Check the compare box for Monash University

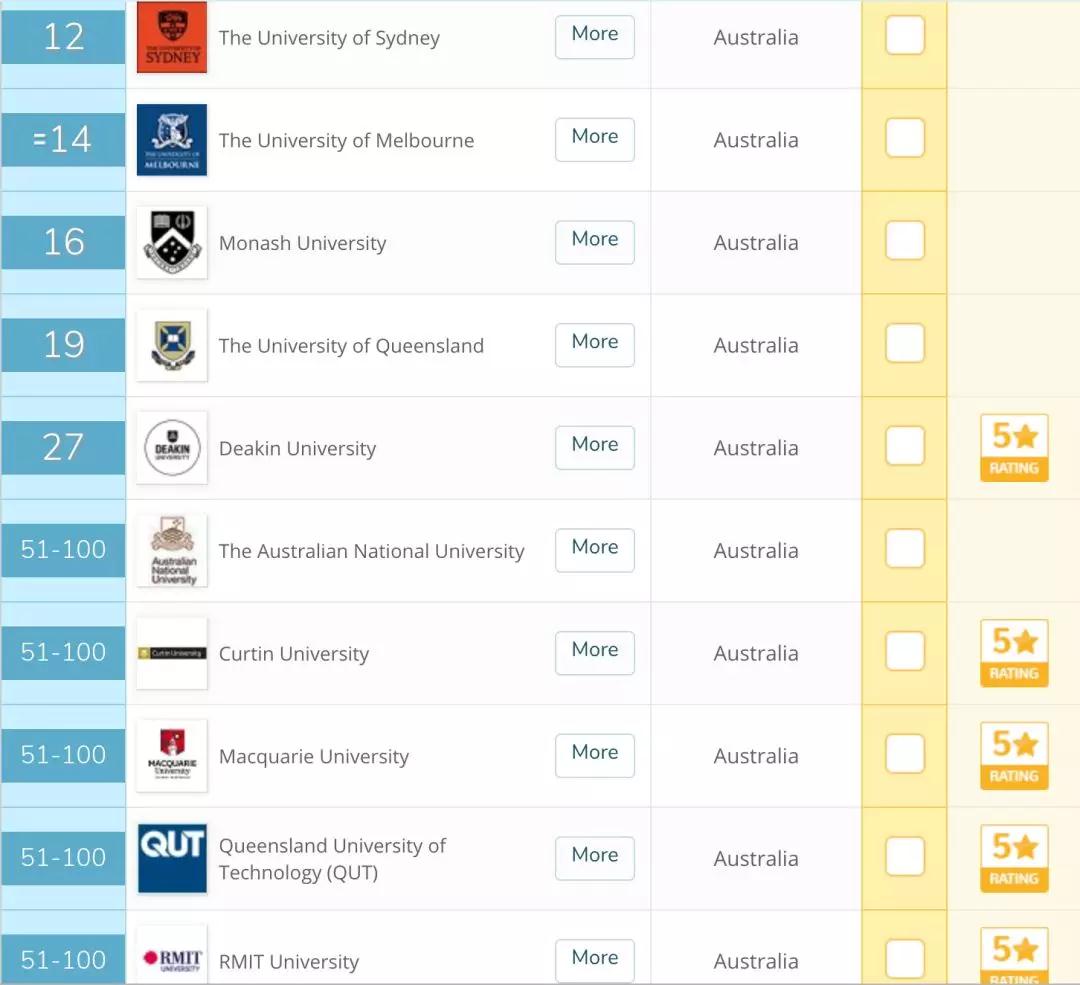(x=905, y=242)
